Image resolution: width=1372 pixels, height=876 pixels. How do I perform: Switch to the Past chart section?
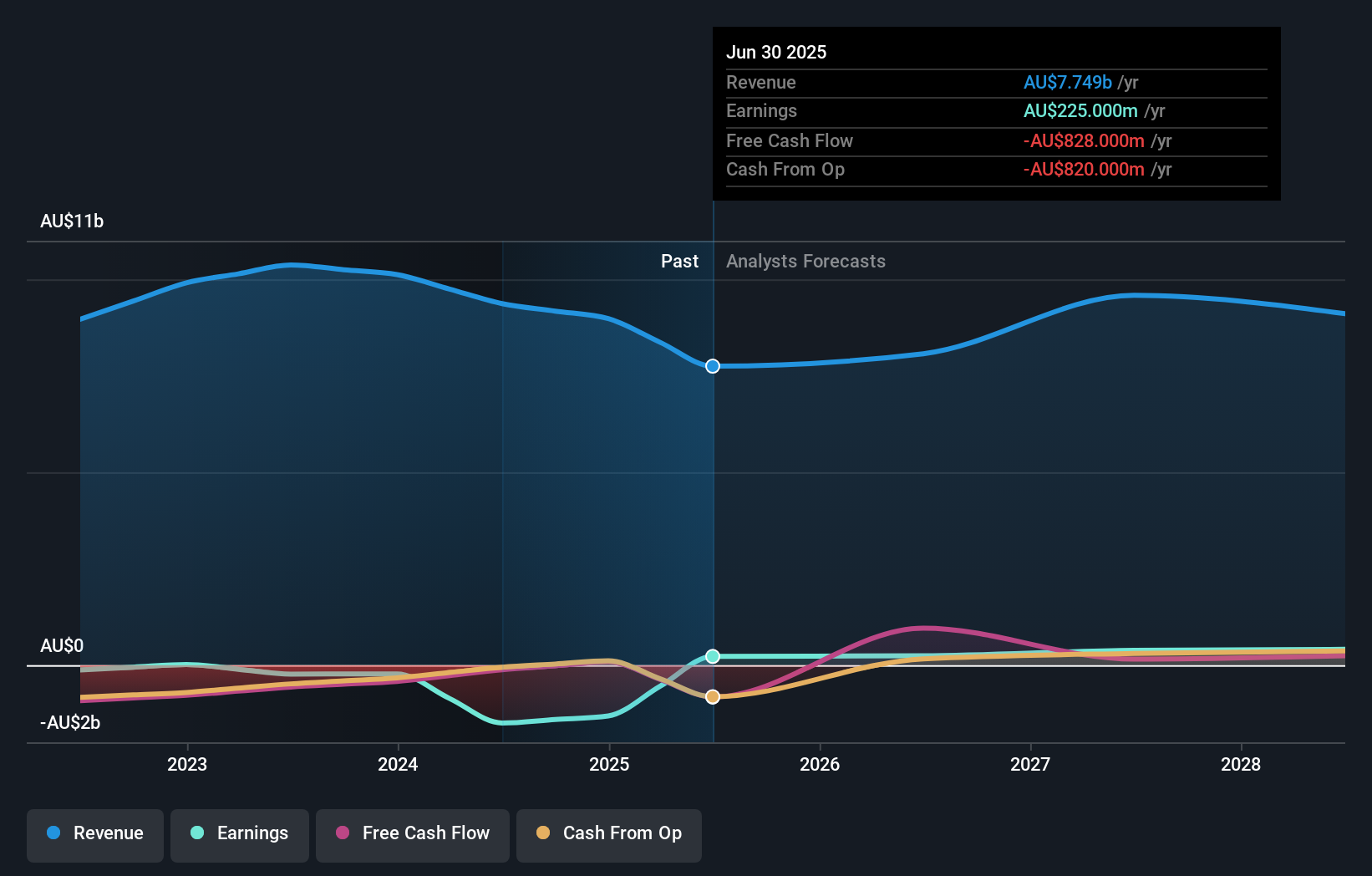tap(679, 261)
